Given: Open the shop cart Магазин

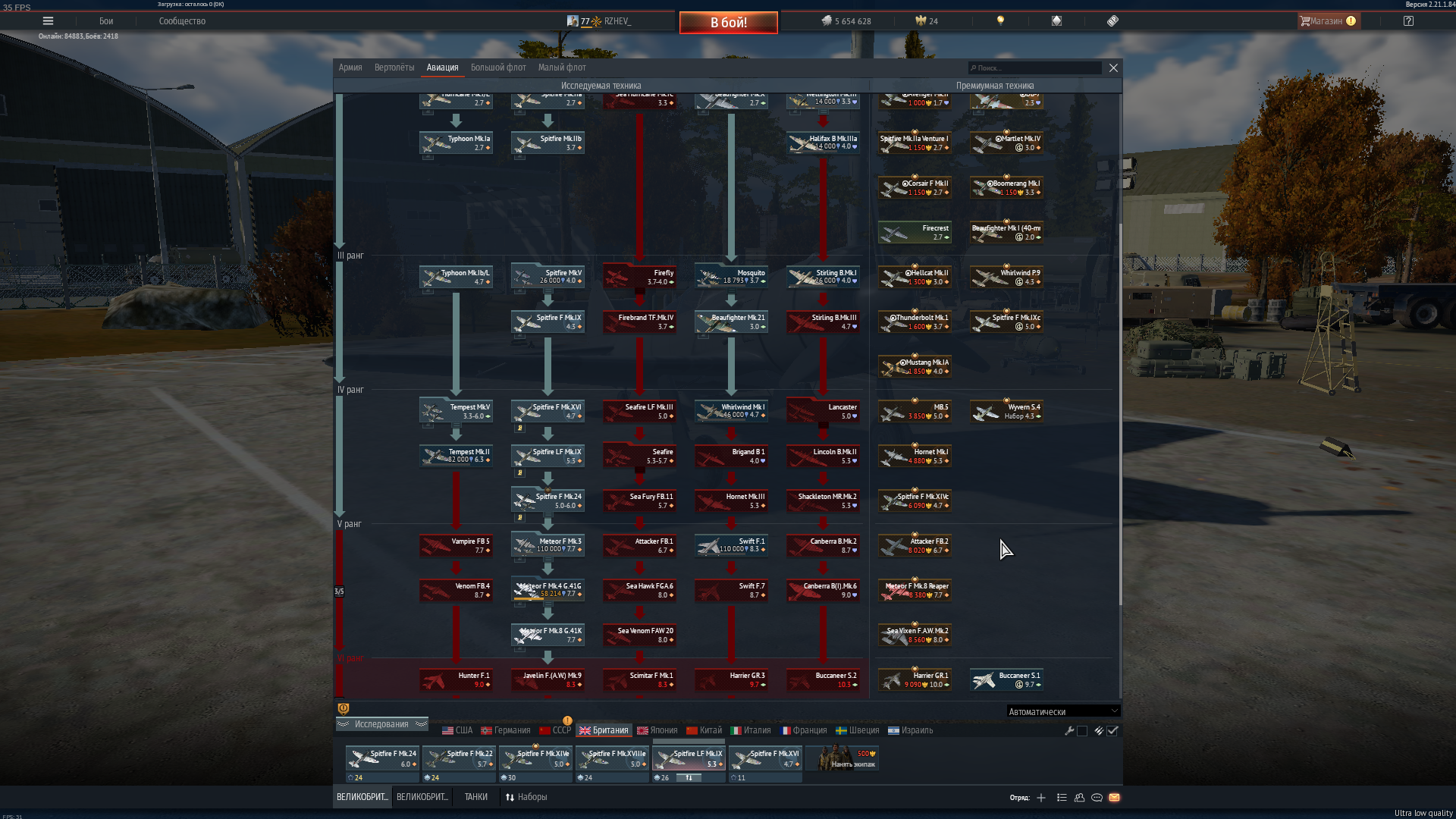Looking at the screenshot, I should point(1328,21).
